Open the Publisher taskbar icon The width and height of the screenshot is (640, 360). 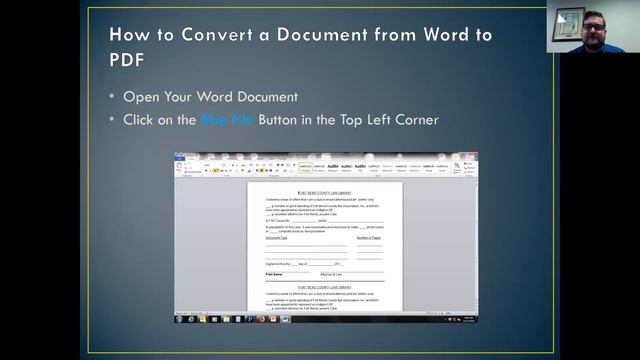point(250,319)
